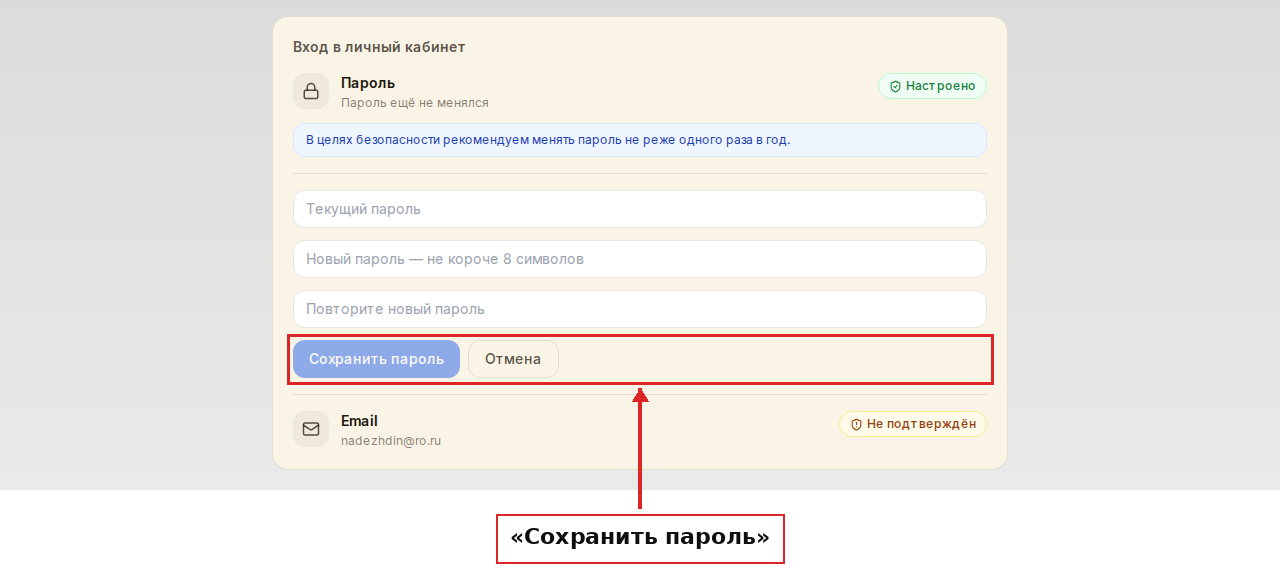The height and width of the screenshot is (587, 1280).
Task: Click the nadezhdin@ro.ru email address
Action: pos(391,440)
